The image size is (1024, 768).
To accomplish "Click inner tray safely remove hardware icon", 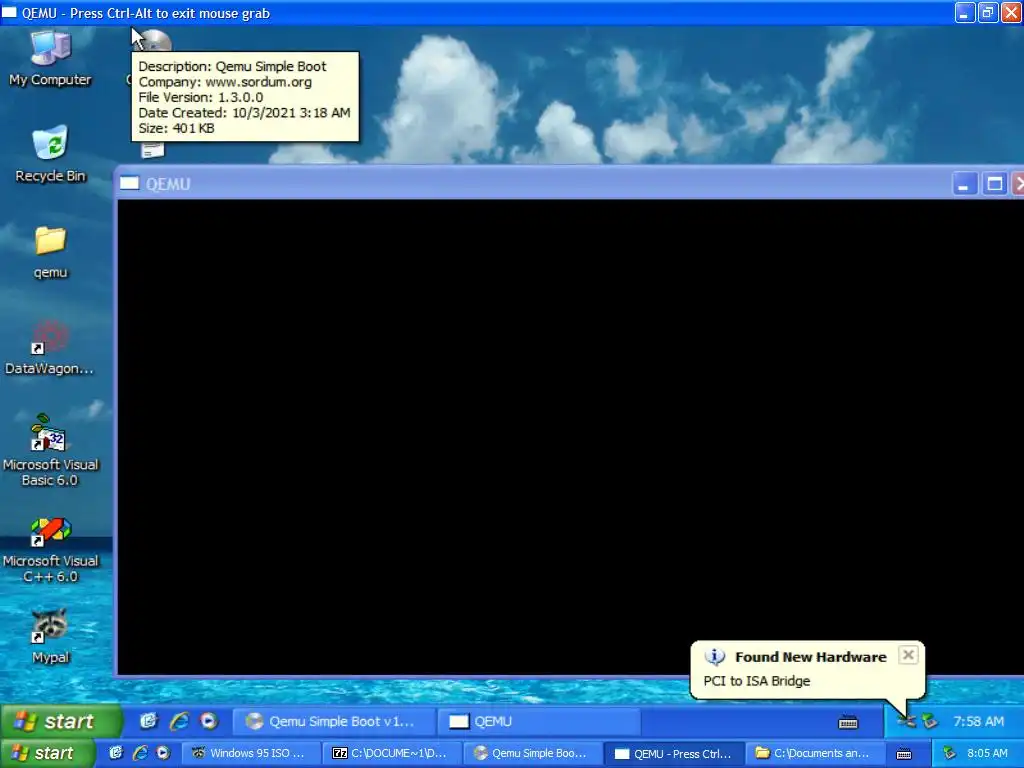I will click(929, 721).
